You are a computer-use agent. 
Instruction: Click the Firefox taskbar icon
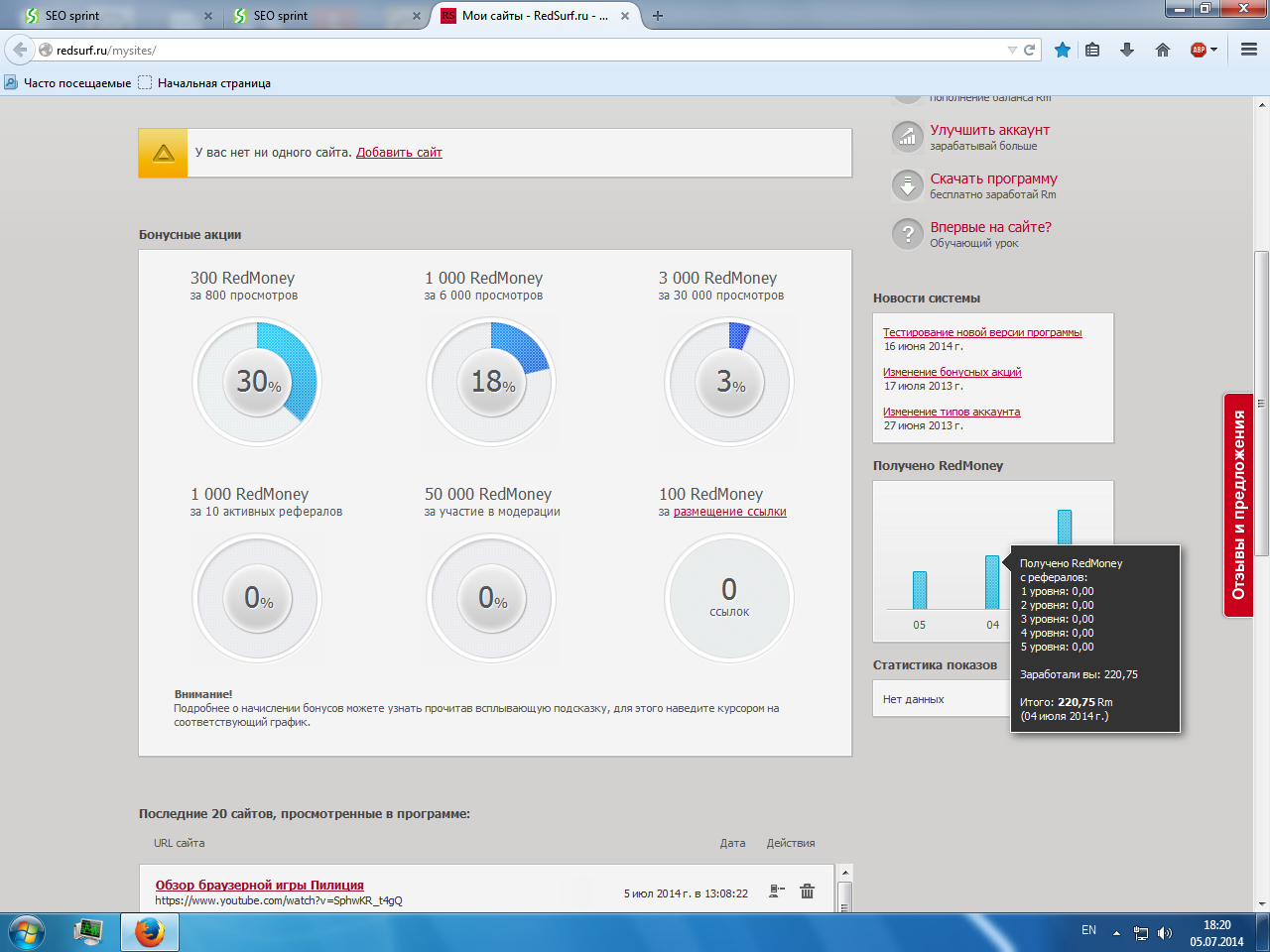[x=150, y=932]
